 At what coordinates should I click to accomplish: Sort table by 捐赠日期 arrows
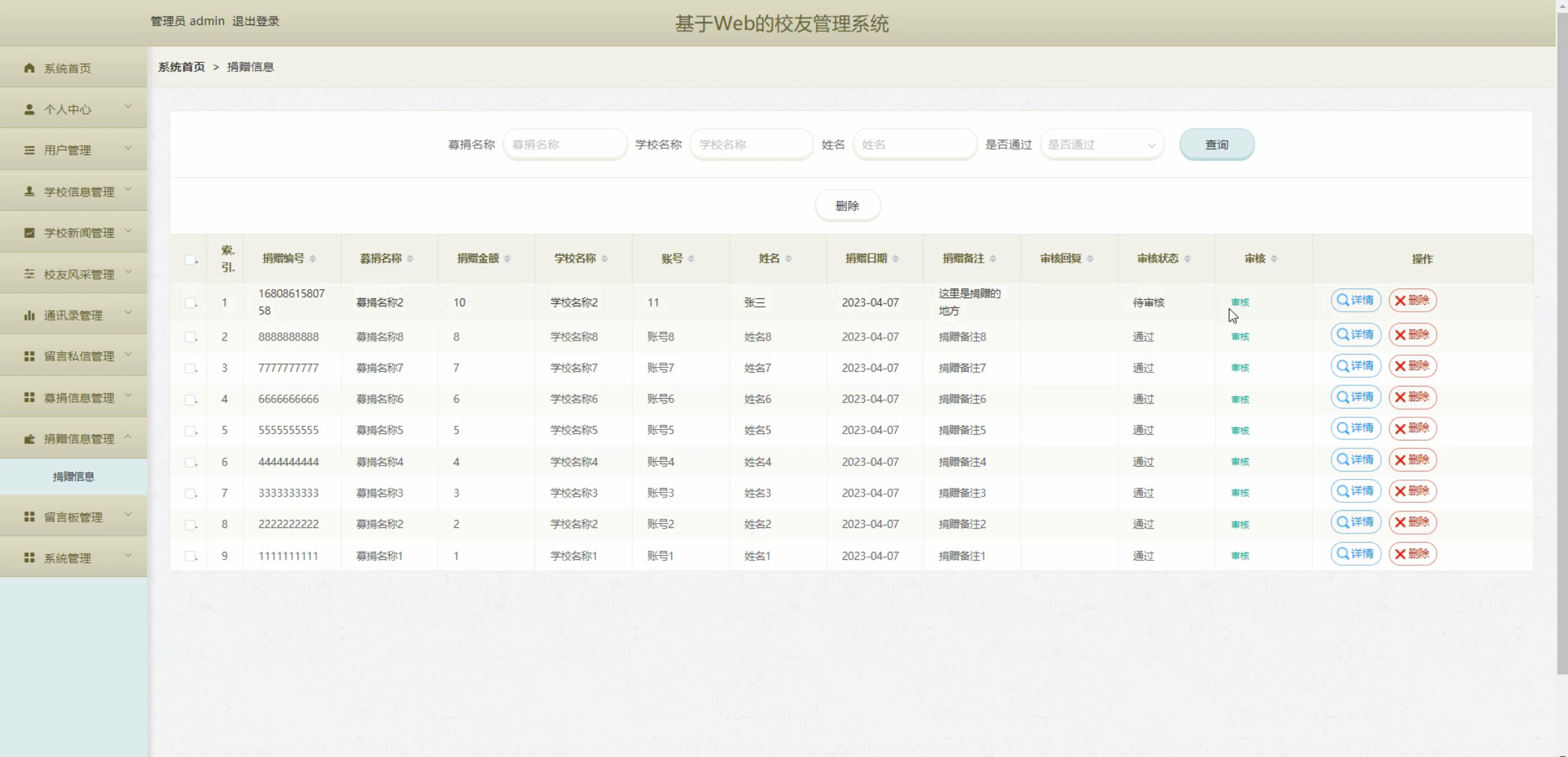[x=895, y=259]
